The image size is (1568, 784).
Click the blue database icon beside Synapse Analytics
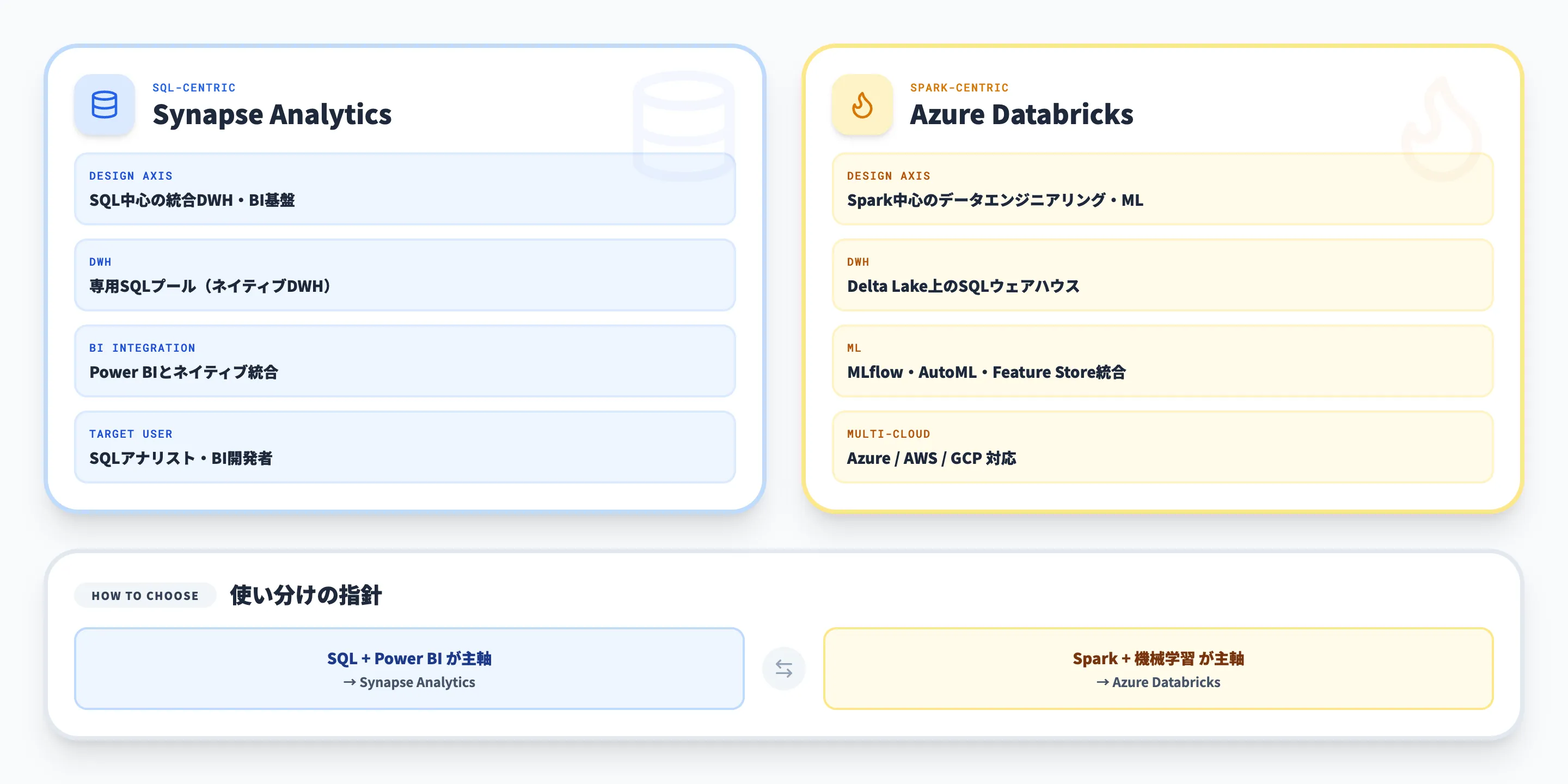click(x=104, y=105)
